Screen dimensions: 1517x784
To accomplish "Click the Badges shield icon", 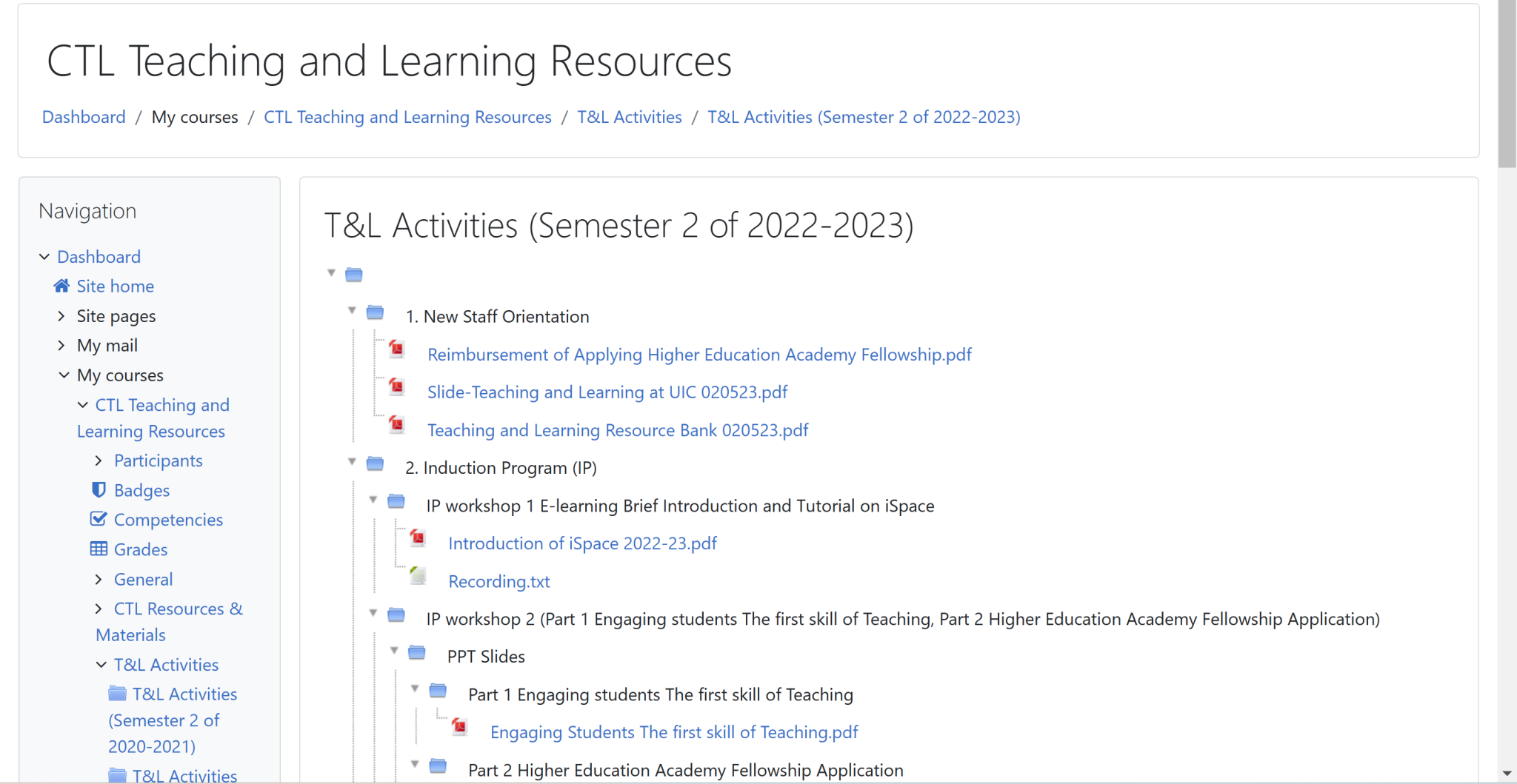I will pyautogui.click(x=99, y=490).
